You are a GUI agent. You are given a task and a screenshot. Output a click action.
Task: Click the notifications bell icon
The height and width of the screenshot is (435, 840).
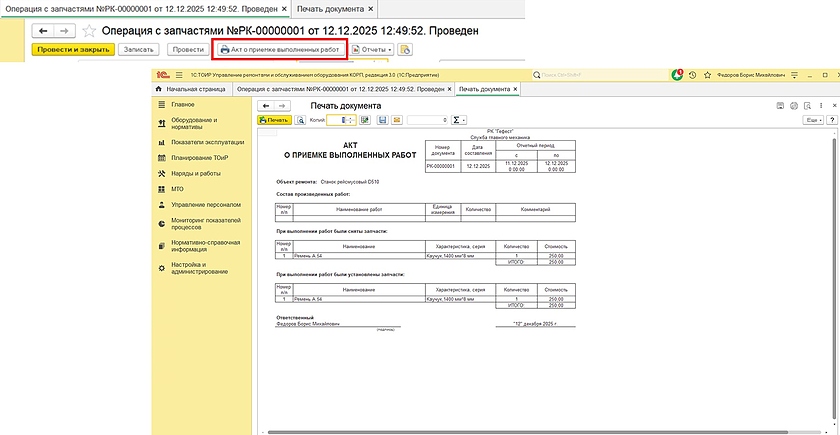click(679, 75)
